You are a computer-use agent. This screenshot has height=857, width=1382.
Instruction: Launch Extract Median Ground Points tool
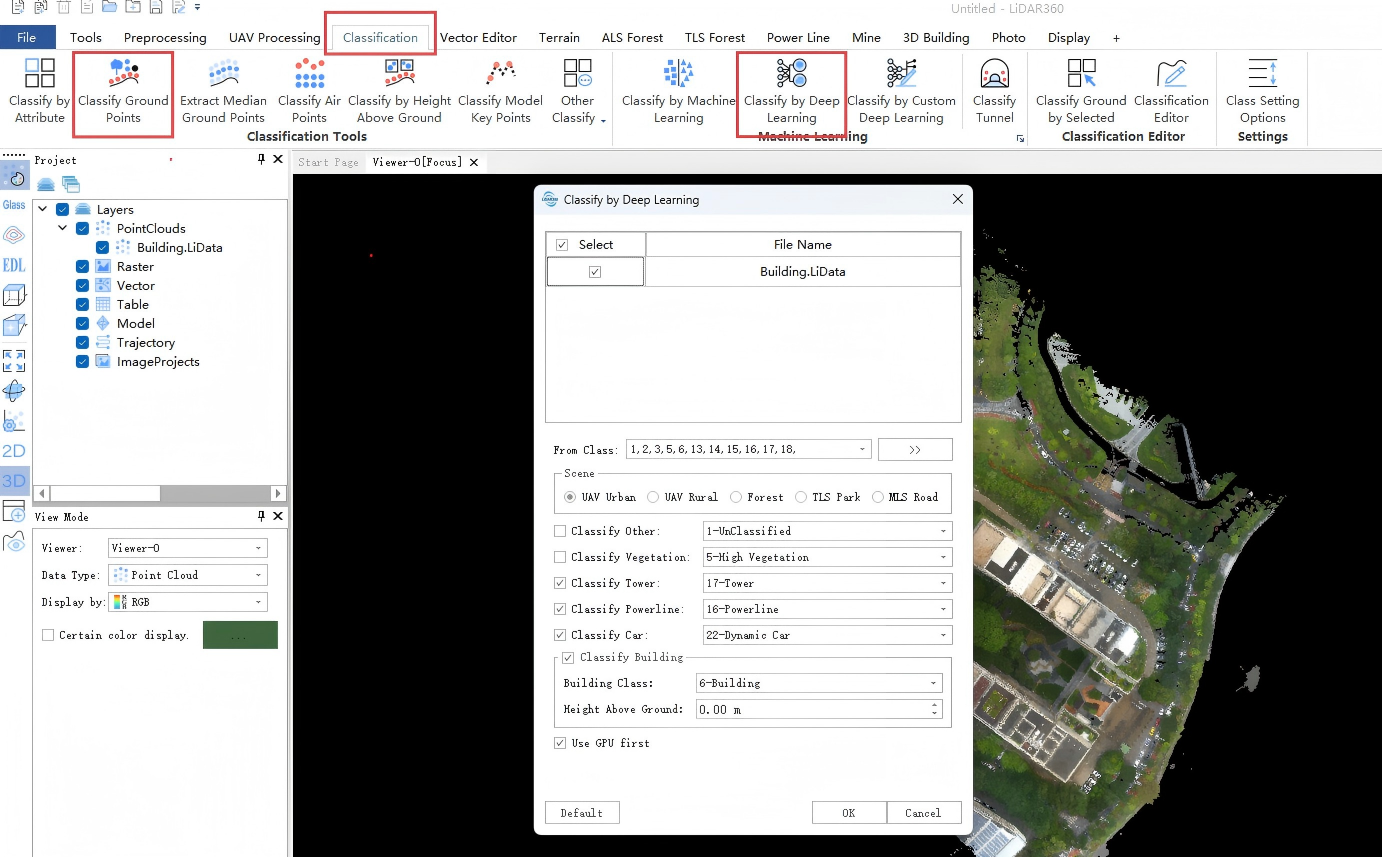(x=223, y=92)
